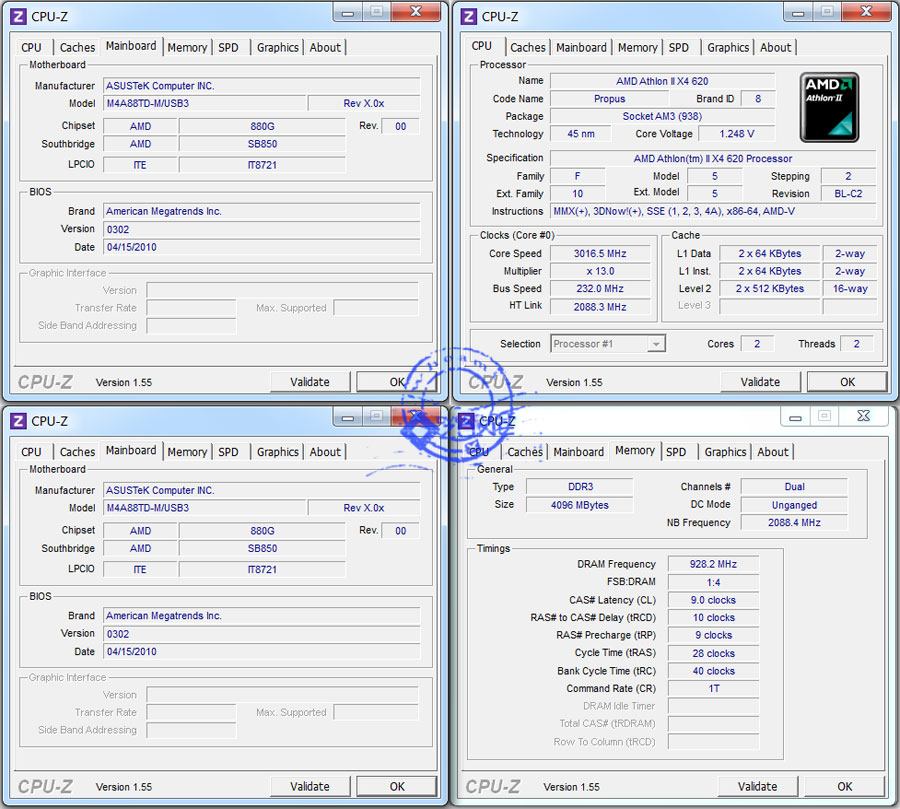Screen dimensions: 900x809
Task: Click OK in bottom-left Mainboard window
Action: coord(397,786)
